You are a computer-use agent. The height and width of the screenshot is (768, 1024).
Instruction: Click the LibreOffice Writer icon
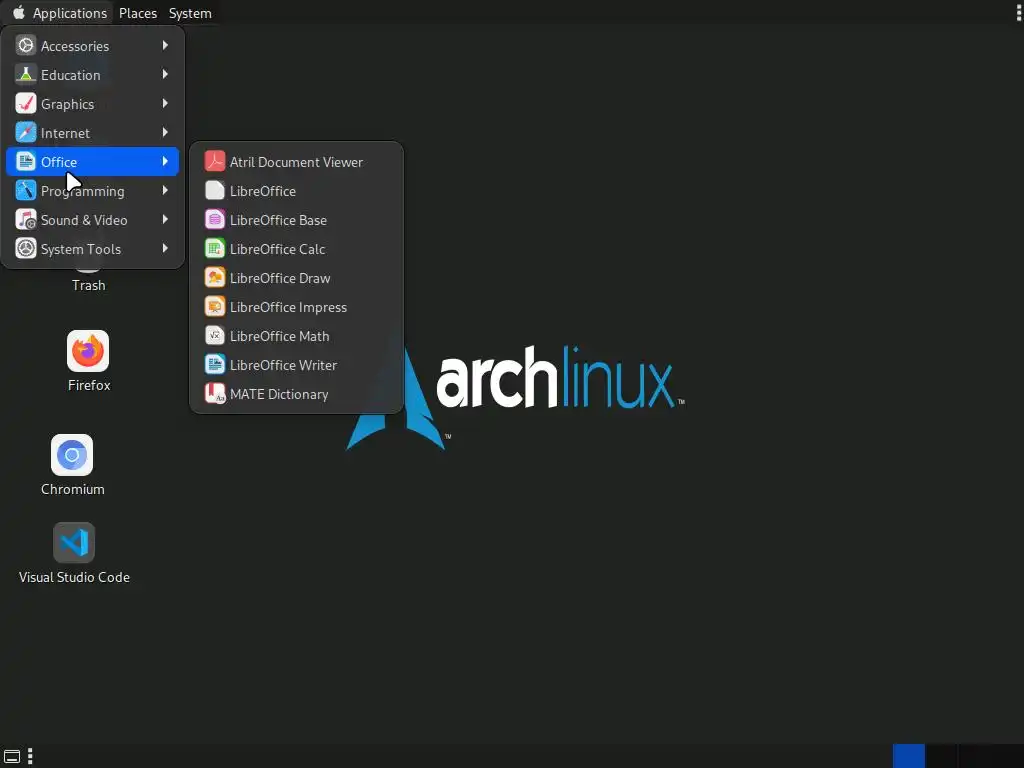pyautogui.click(x=215, y=364)
